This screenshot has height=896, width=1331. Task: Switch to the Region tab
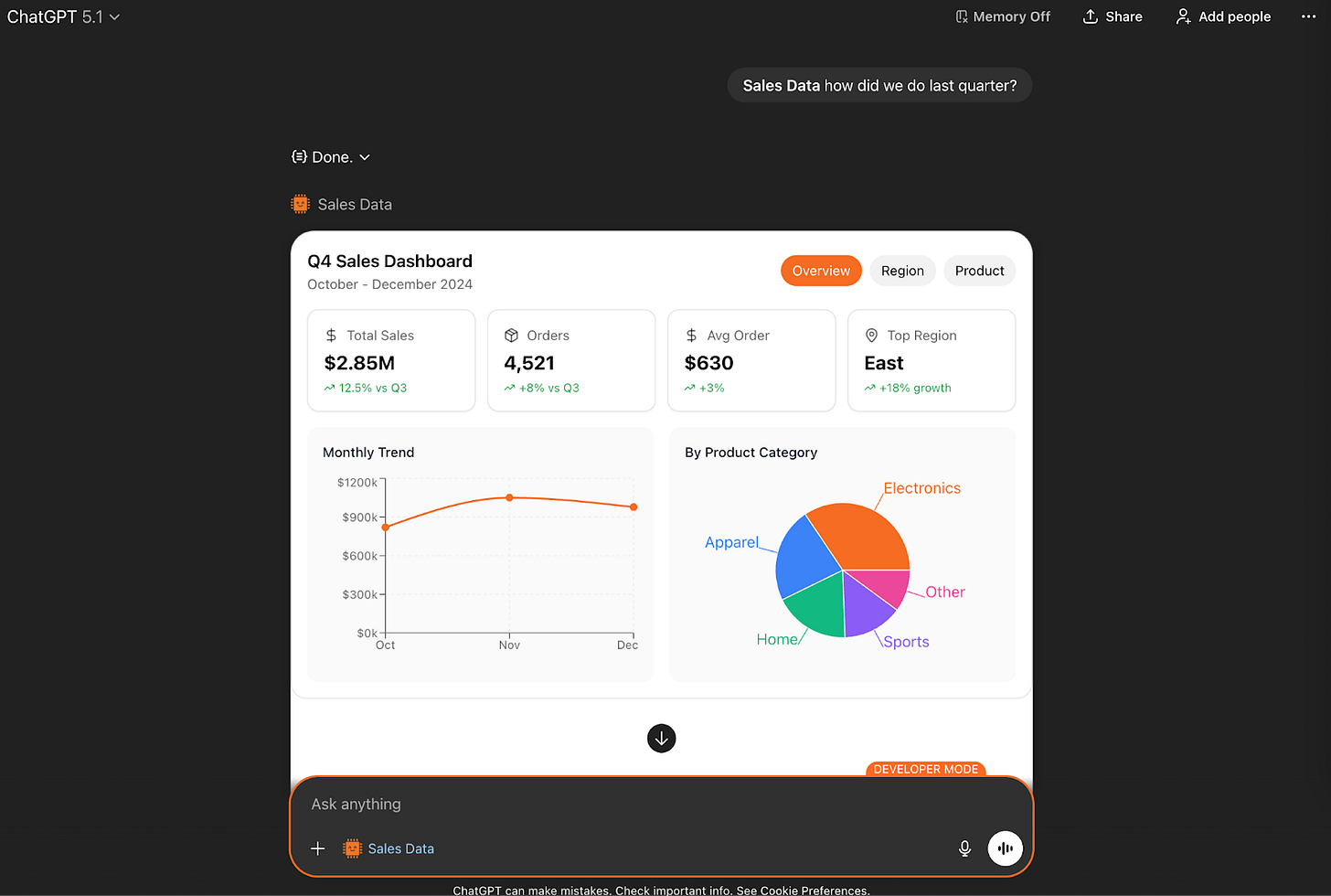tap(902, 271)
